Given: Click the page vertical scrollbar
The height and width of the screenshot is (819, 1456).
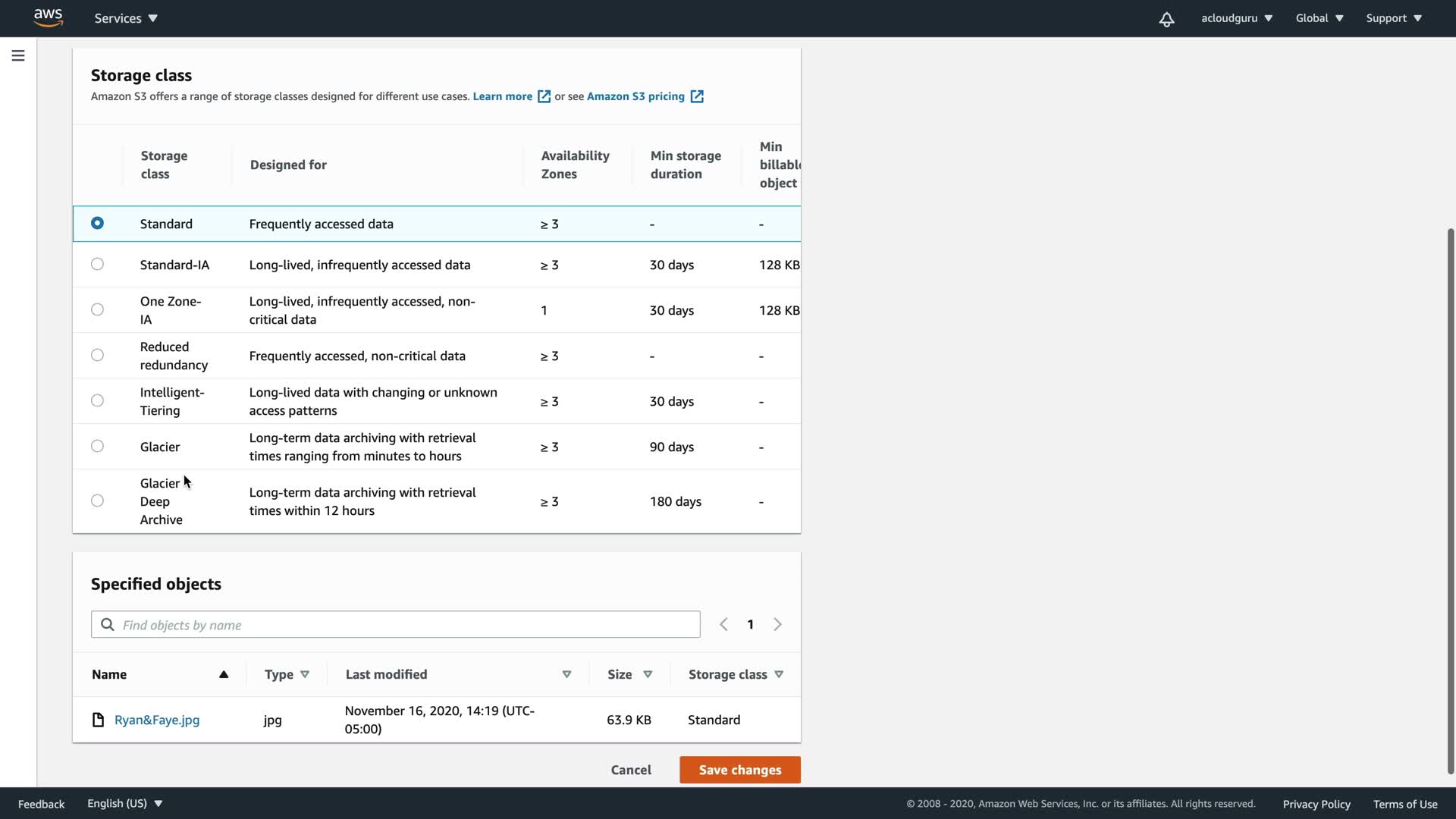Looking at the screenshot, I should (x=1450, y=500).
